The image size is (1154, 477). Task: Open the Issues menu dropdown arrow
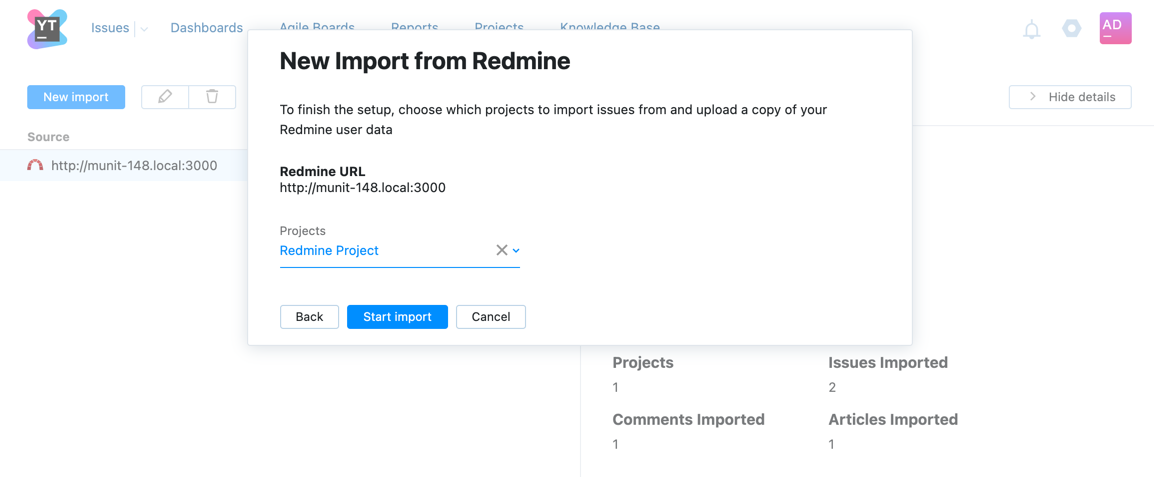pyautogui.click(x=144, y=29)
